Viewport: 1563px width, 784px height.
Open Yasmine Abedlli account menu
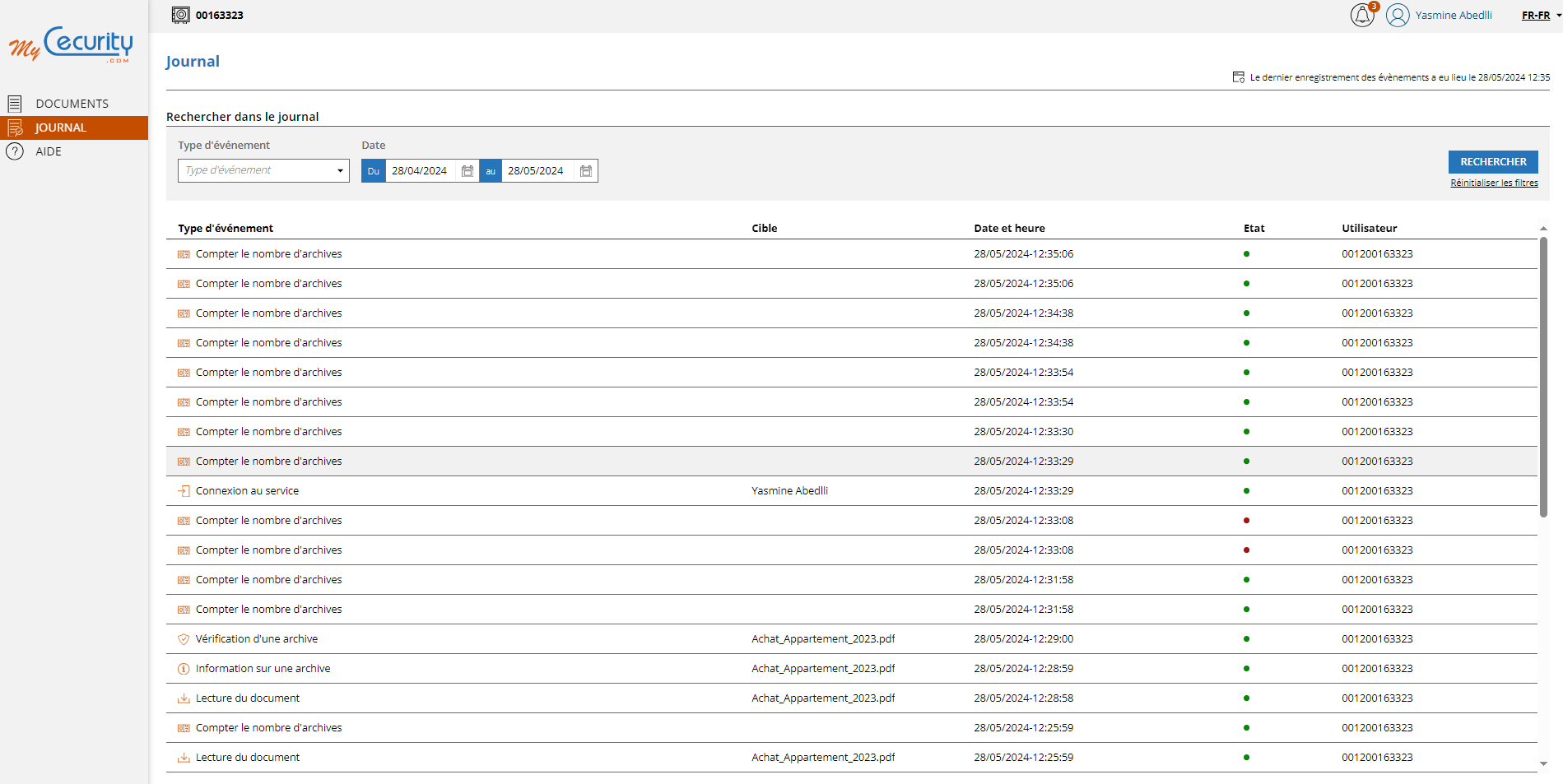click(1453, 16)
